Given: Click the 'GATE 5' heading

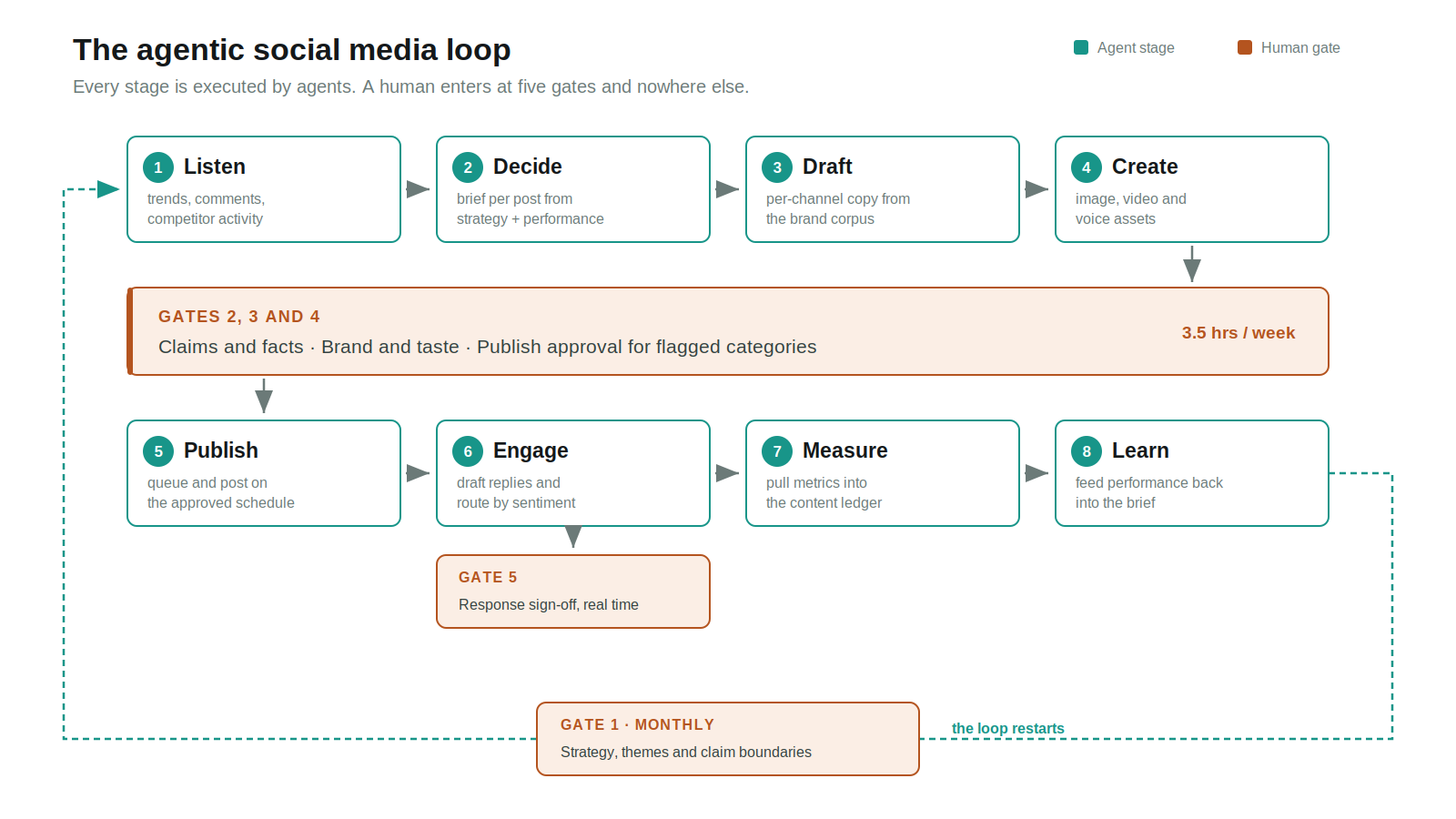Looking at the screenshot, I should [x=488, y=577].
